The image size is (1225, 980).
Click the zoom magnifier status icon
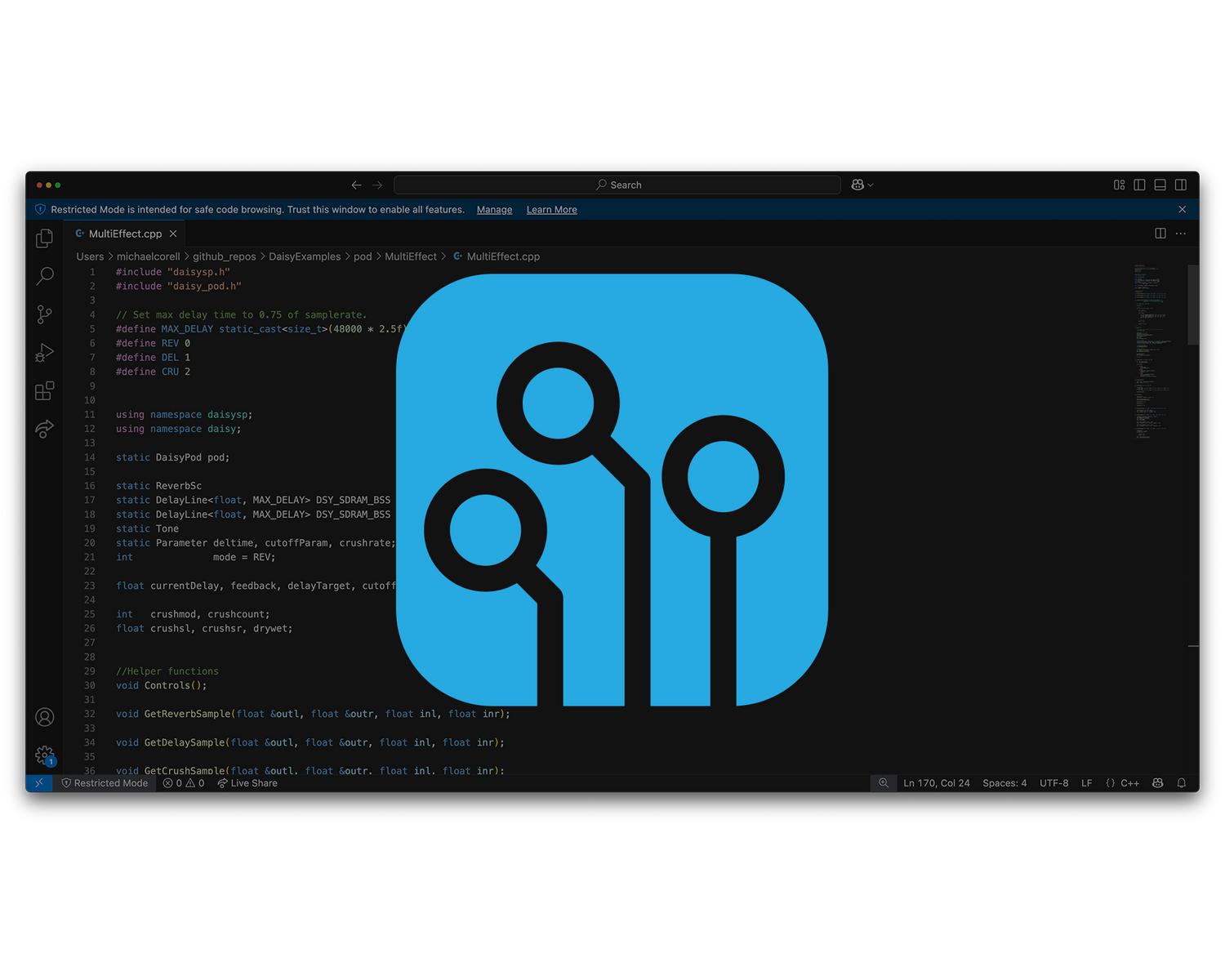(884, 783)
